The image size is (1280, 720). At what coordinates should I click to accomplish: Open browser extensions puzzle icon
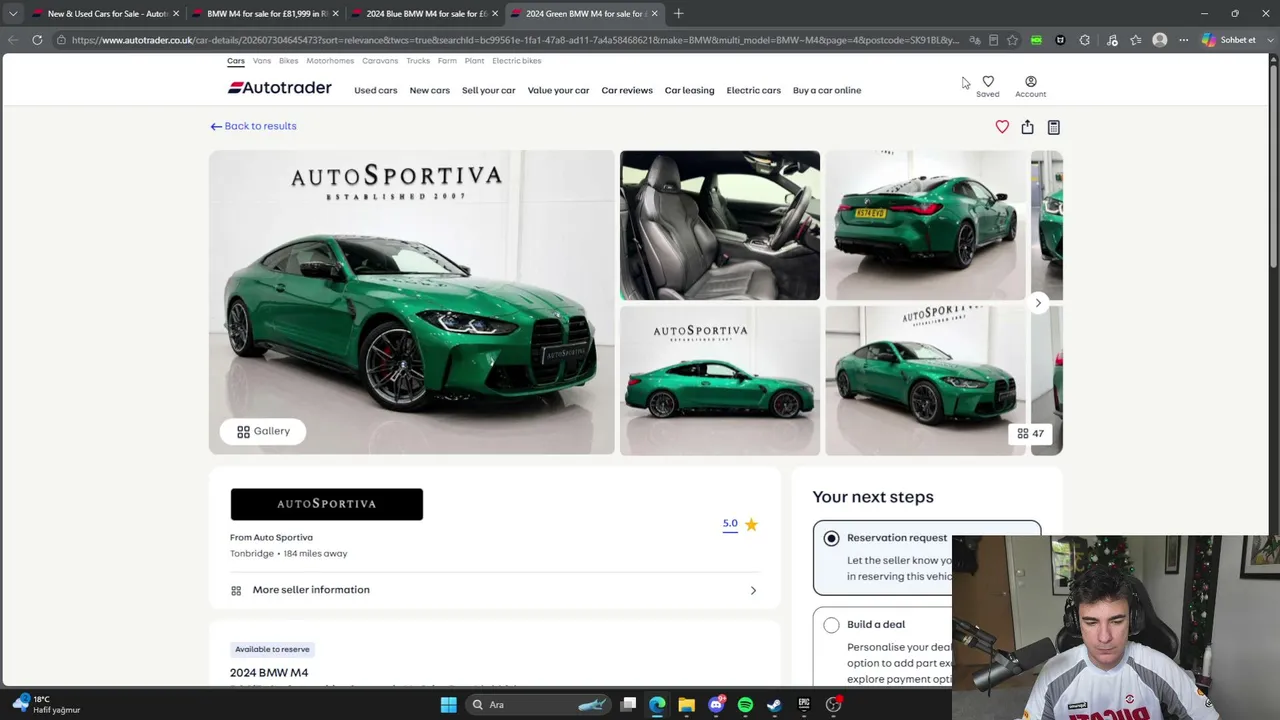point(1085,40)
